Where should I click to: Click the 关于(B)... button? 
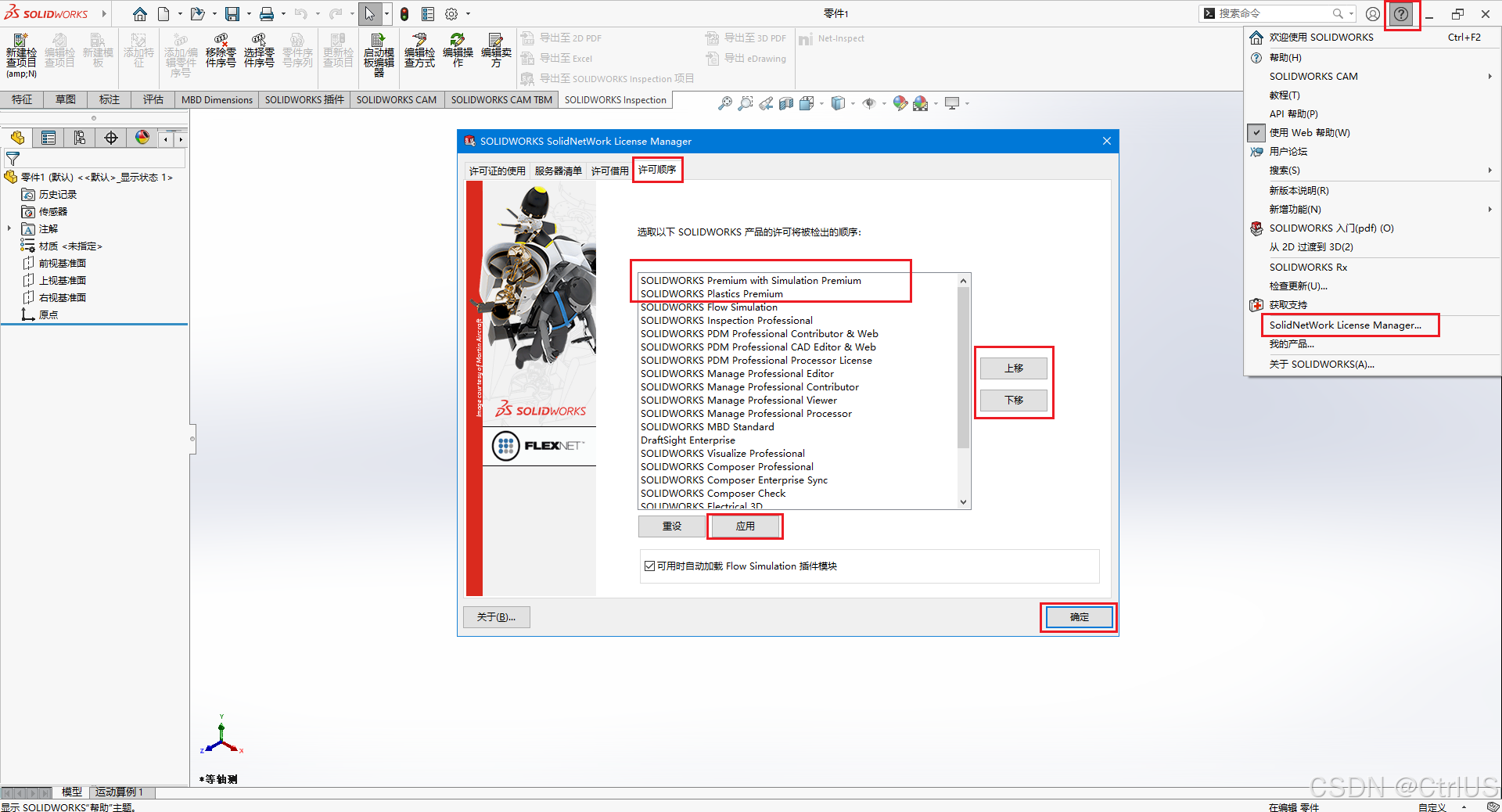pyautogui.click(x=496, y=617)
